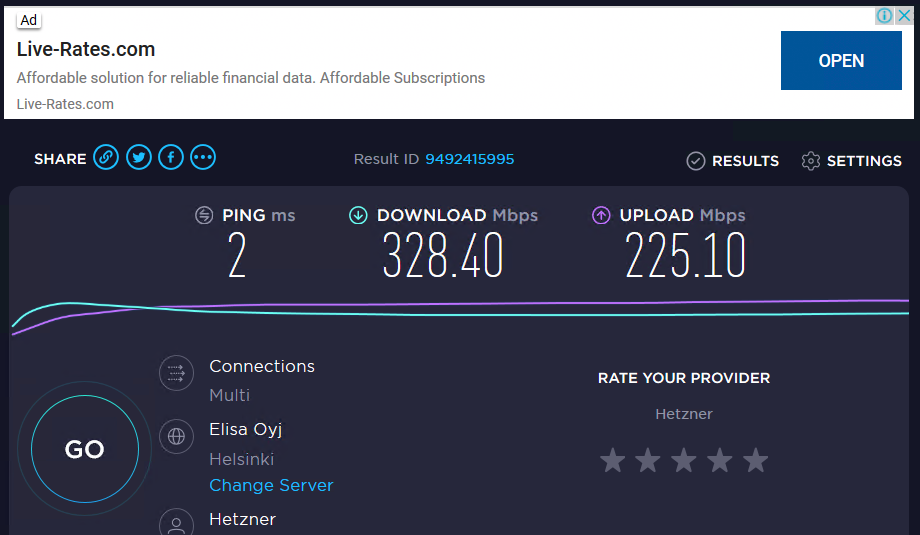Click the OPEN button in the ad
920x535 pixels.
[841, 60]
